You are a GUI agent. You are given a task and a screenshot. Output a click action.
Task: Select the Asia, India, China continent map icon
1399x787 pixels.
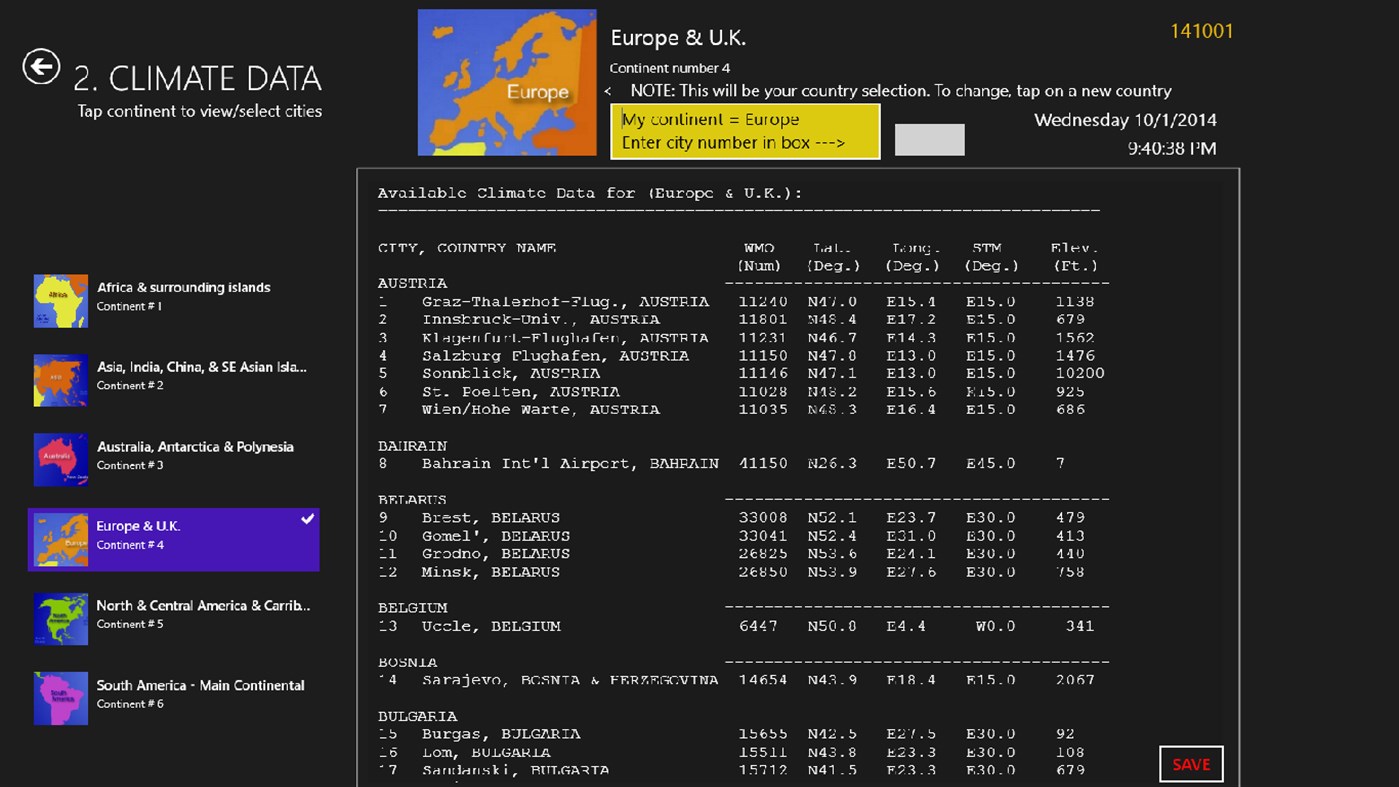pyautogui.click(x=60, y=380)
